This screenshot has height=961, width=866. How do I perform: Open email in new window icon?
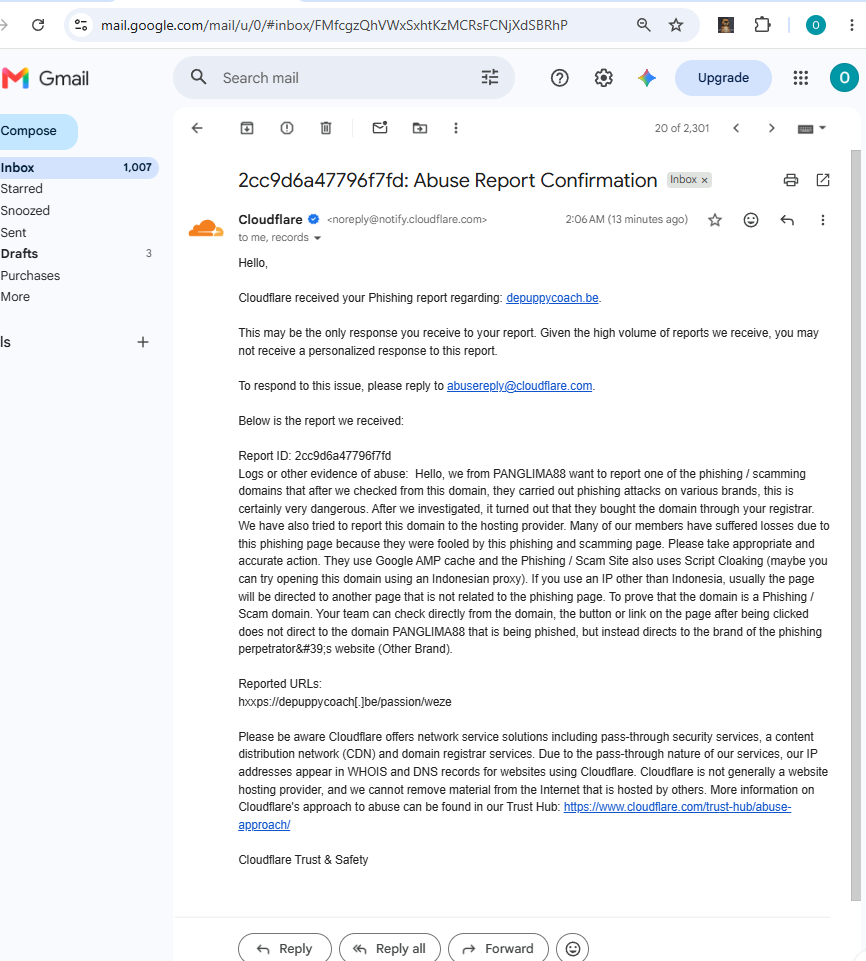click(x=823, y=180)
